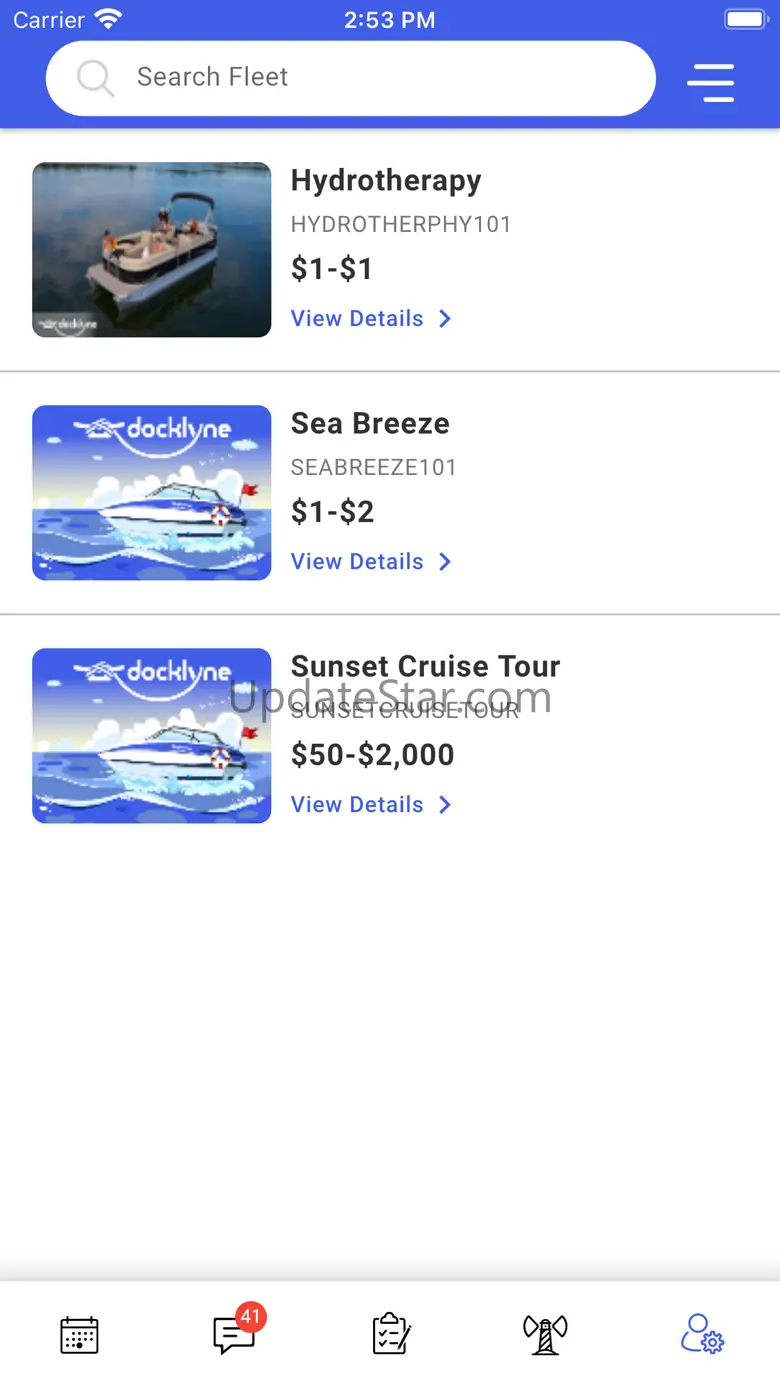Open the checklist clipboard tab
This screenshot has width=780, height=1387.
click(x=391, y=1335)
